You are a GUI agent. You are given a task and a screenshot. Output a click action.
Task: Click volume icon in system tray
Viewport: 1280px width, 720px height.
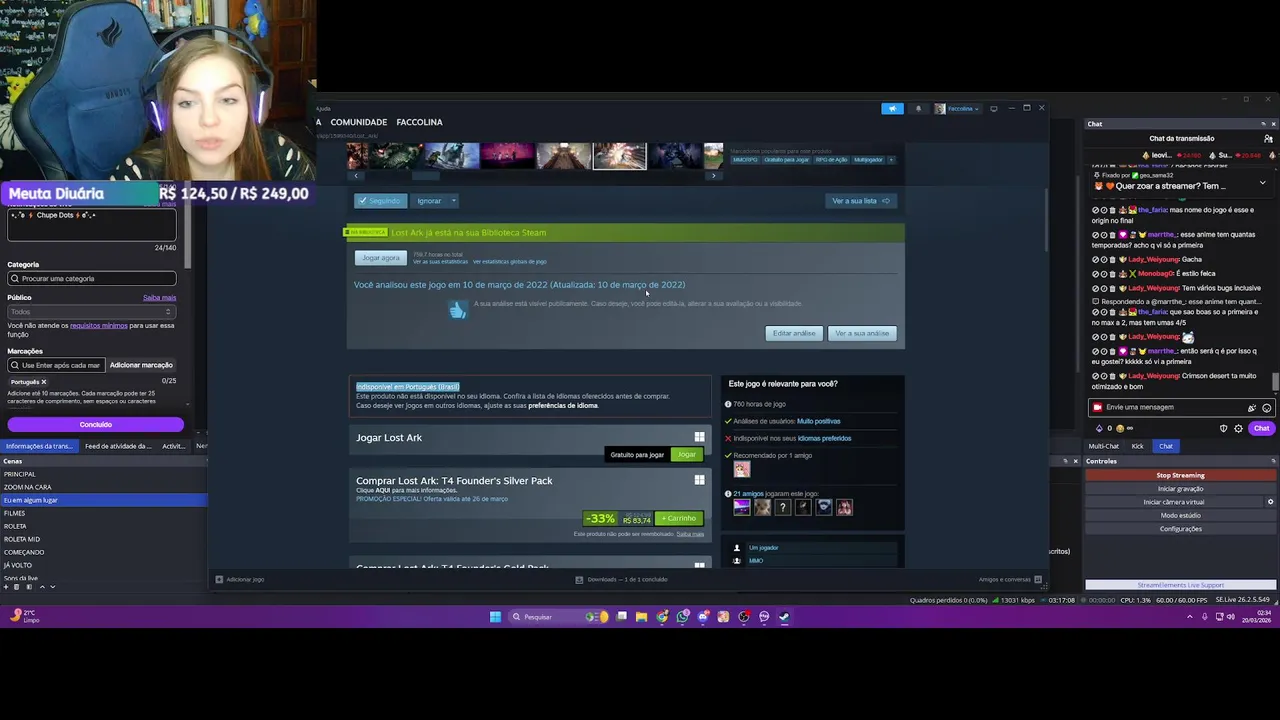pyautogui.click(x=1231, y=617)
